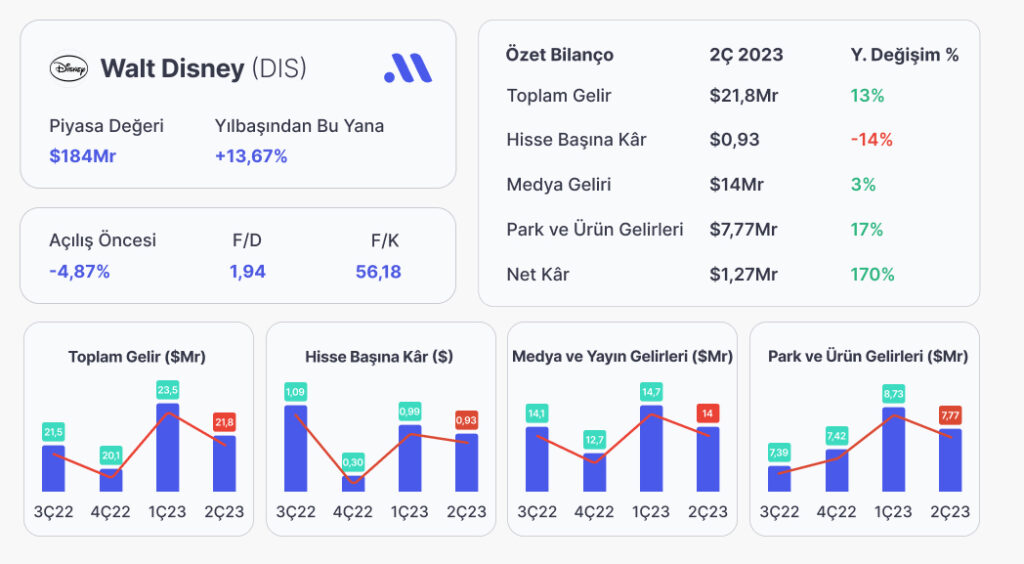
Task: Click the 14,7 label in media chart
Action: coord(651,392)
